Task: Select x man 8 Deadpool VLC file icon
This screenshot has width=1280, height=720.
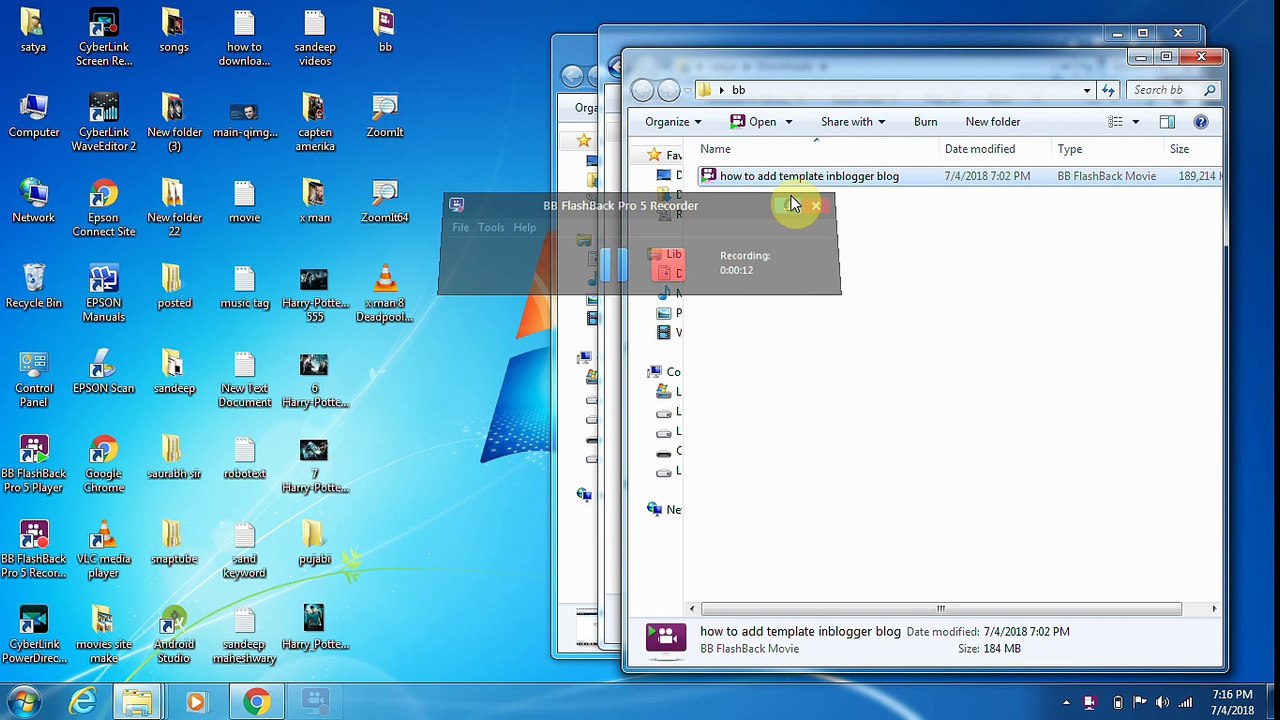Action: point(385,294)
